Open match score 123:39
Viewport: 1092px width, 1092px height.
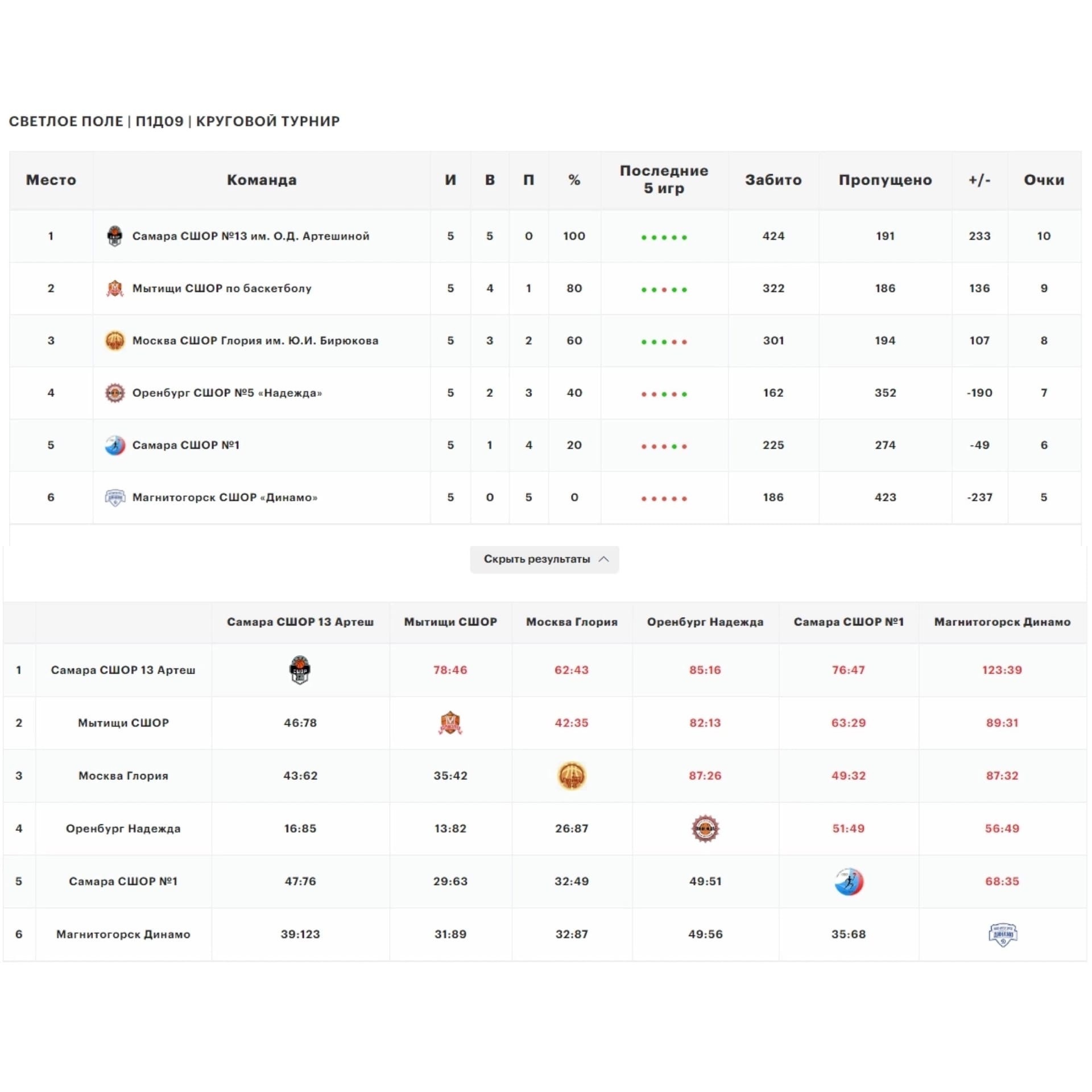pyautogui.click(x=1002, y=671)
